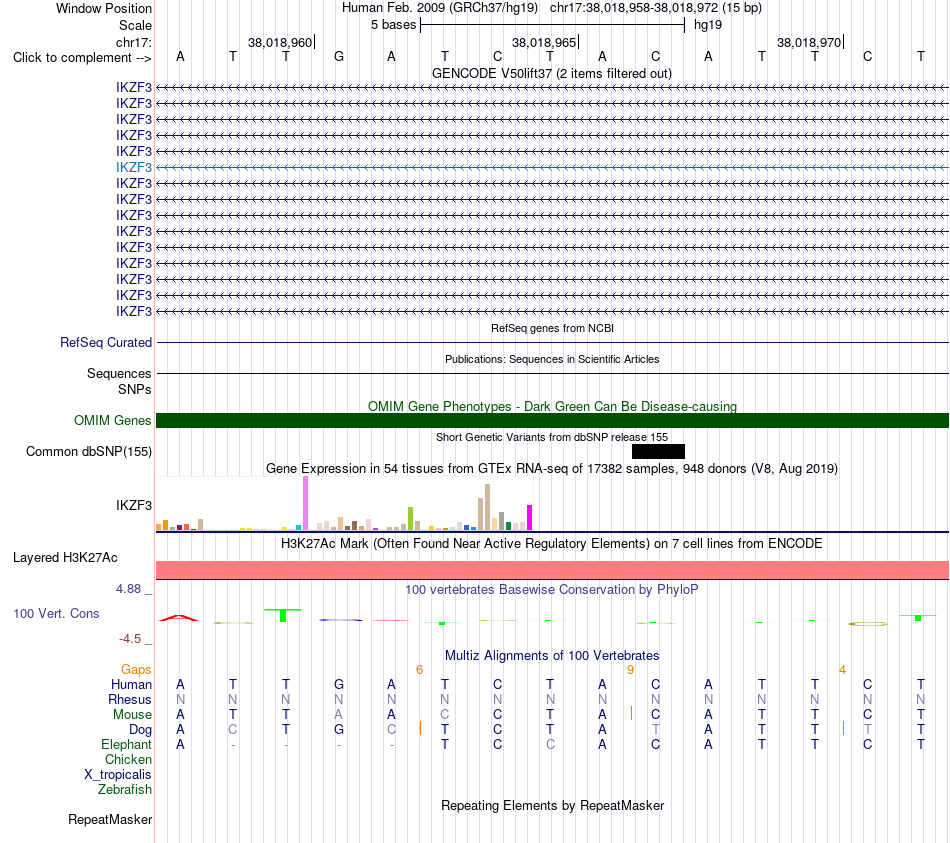The image size is (950, 843).
Task: Click 'Repeating Elements by RepeatMasker' title
Action: pos(553,805)
